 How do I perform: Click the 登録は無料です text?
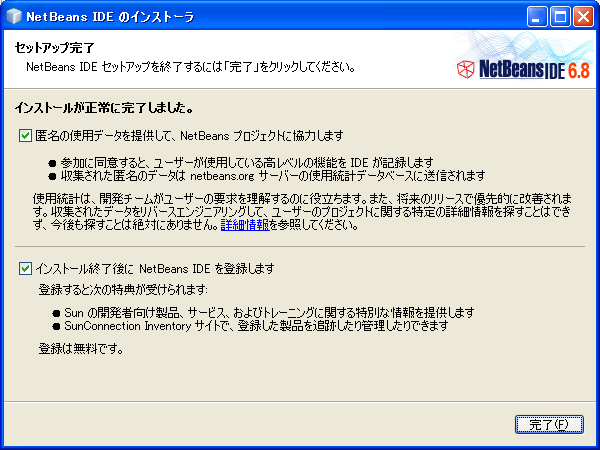pos(81,349)
